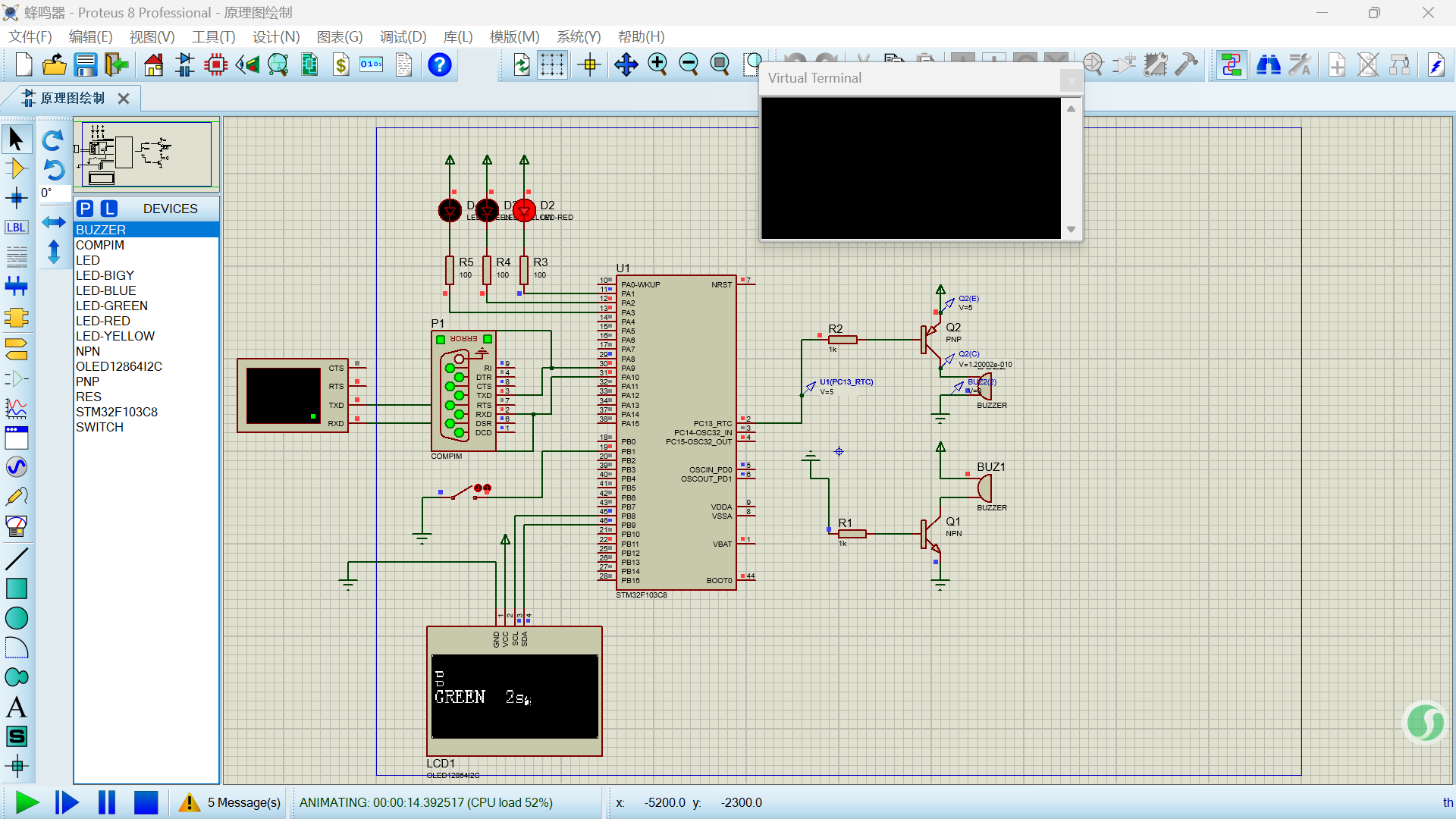Select the 2D Graphics Circle tool

click(17, 618)
